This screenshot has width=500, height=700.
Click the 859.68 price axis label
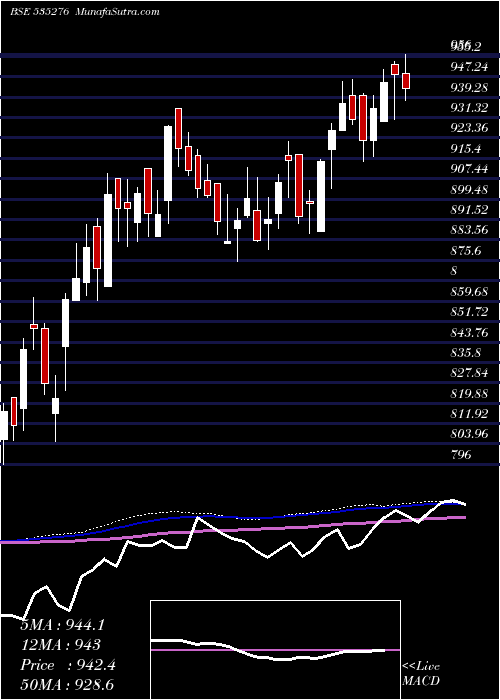click(469, 292)
